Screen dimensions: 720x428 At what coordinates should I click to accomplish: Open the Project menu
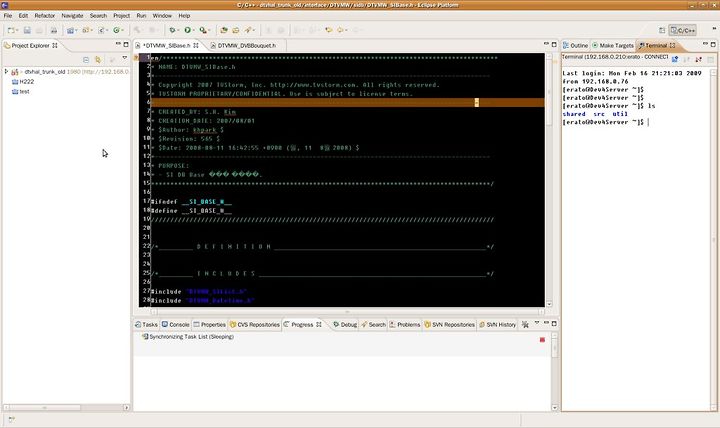[122, 16]
